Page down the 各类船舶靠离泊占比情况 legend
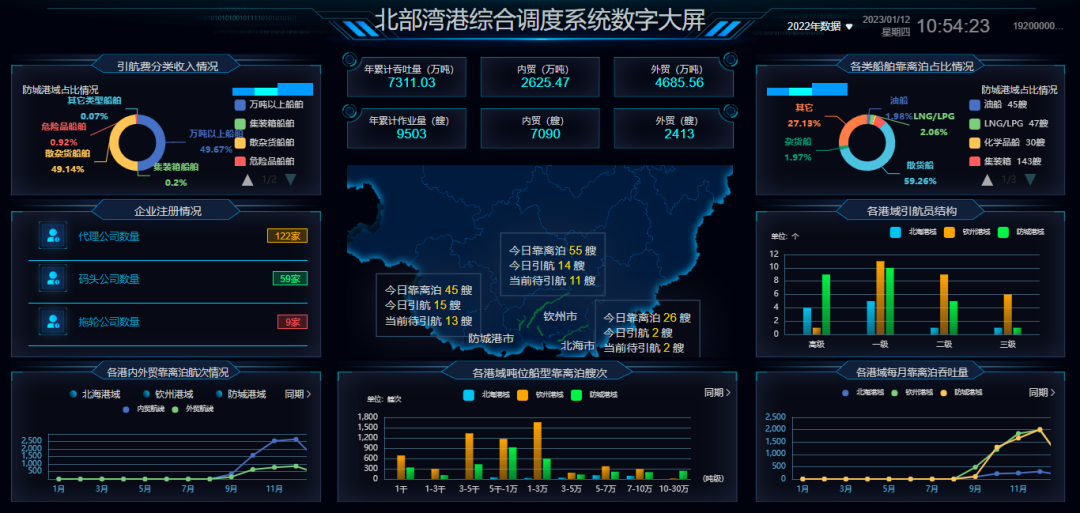 tap(1030, 180)
